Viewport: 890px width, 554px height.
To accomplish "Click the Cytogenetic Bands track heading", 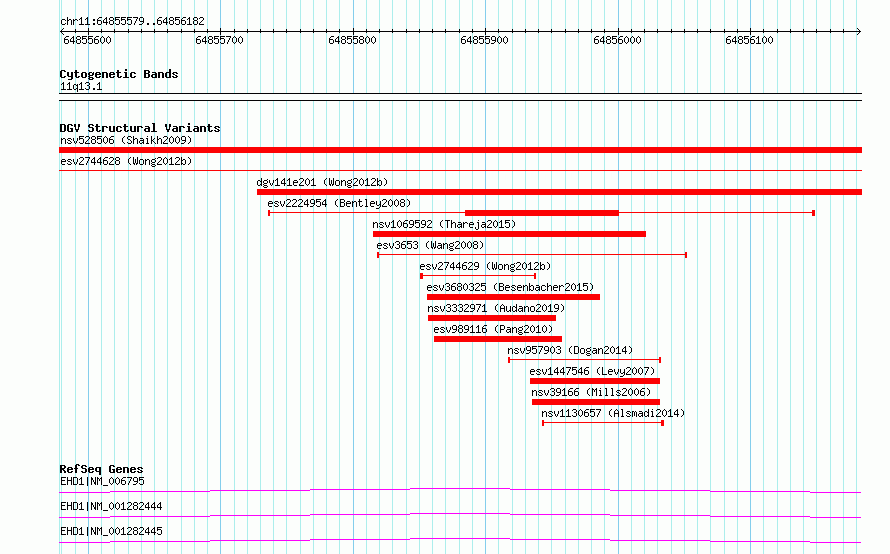I will [119, 74].
